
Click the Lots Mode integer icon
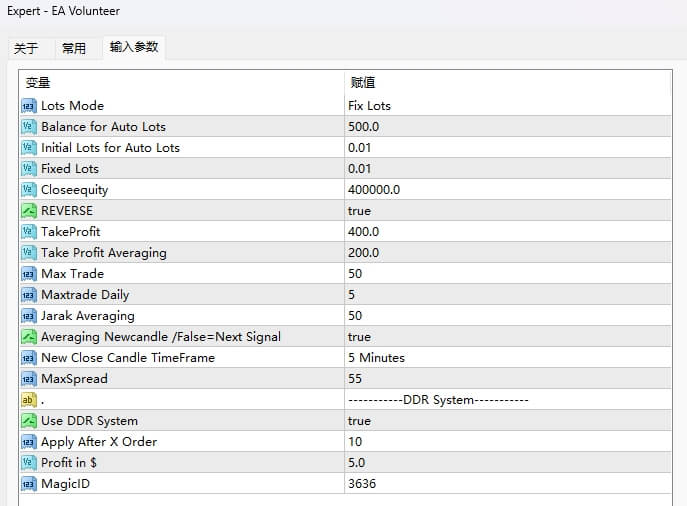[28, 106]
